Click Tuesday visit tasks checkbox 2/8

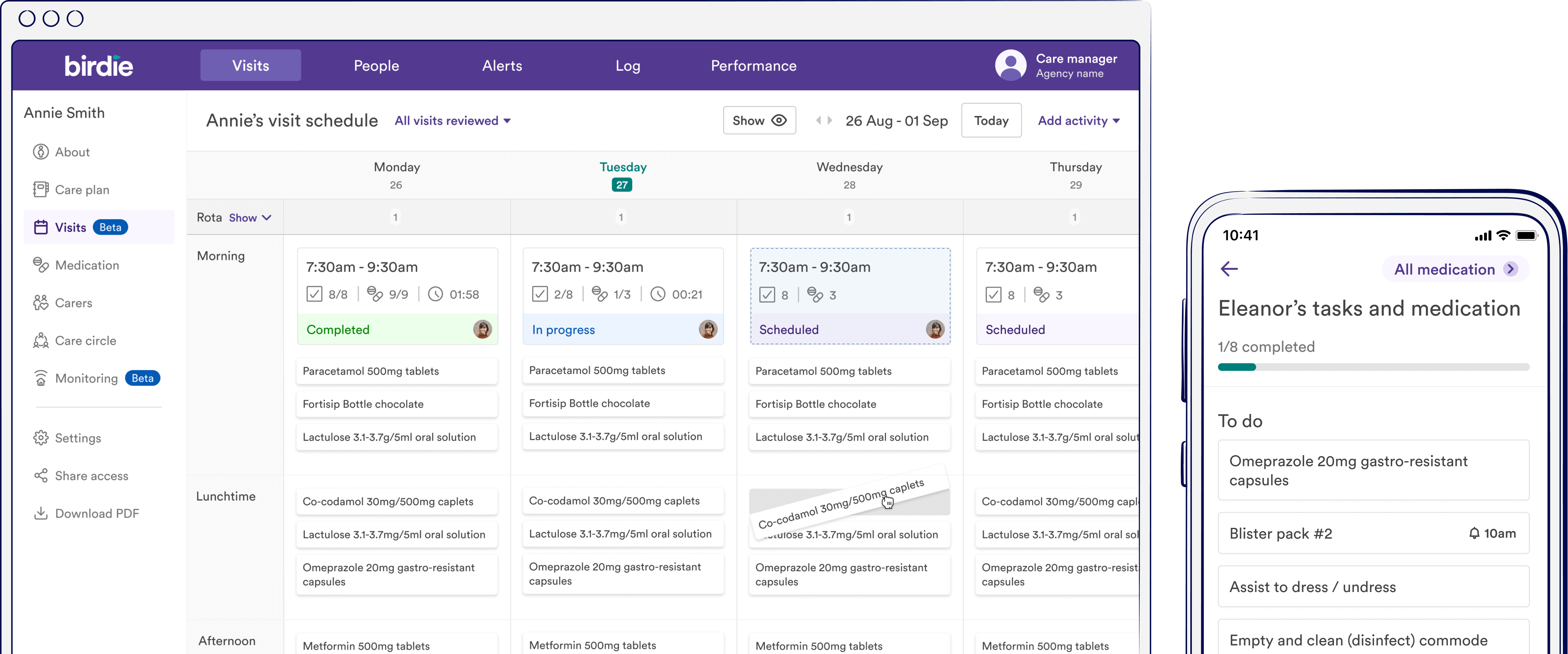pos(540,295)
